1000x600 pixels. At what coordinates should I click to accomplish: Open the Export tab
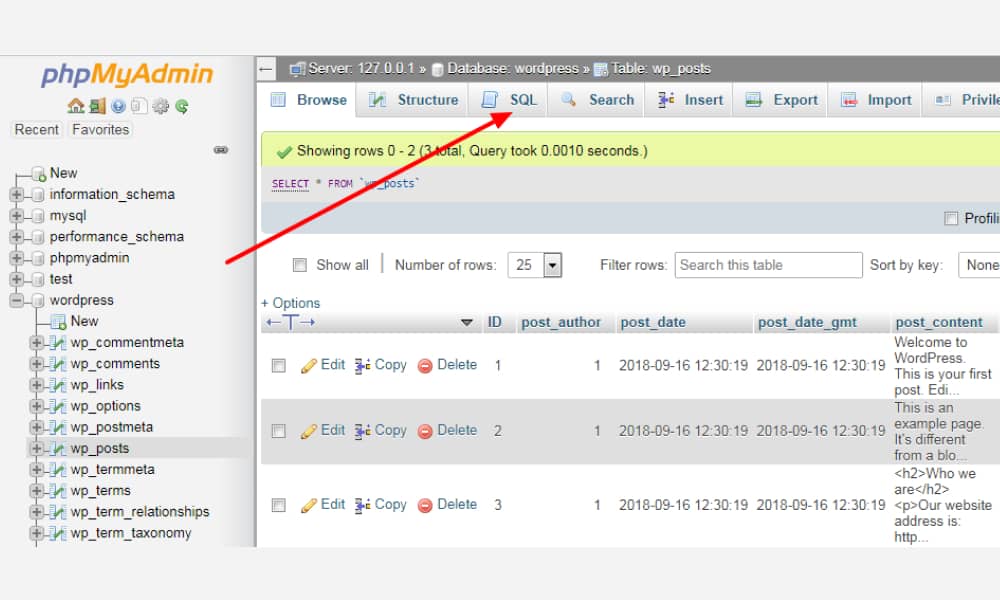pyautogui.click(x=781, y=100)
